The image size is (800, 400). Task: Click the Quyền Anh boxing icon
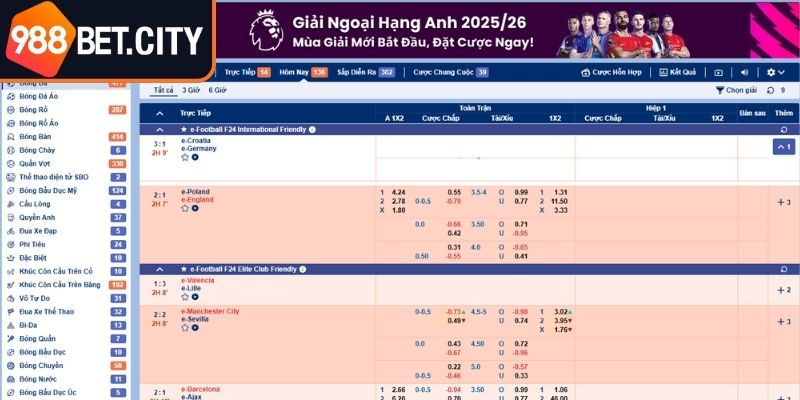pyautogui.click(x=10, y=217)
